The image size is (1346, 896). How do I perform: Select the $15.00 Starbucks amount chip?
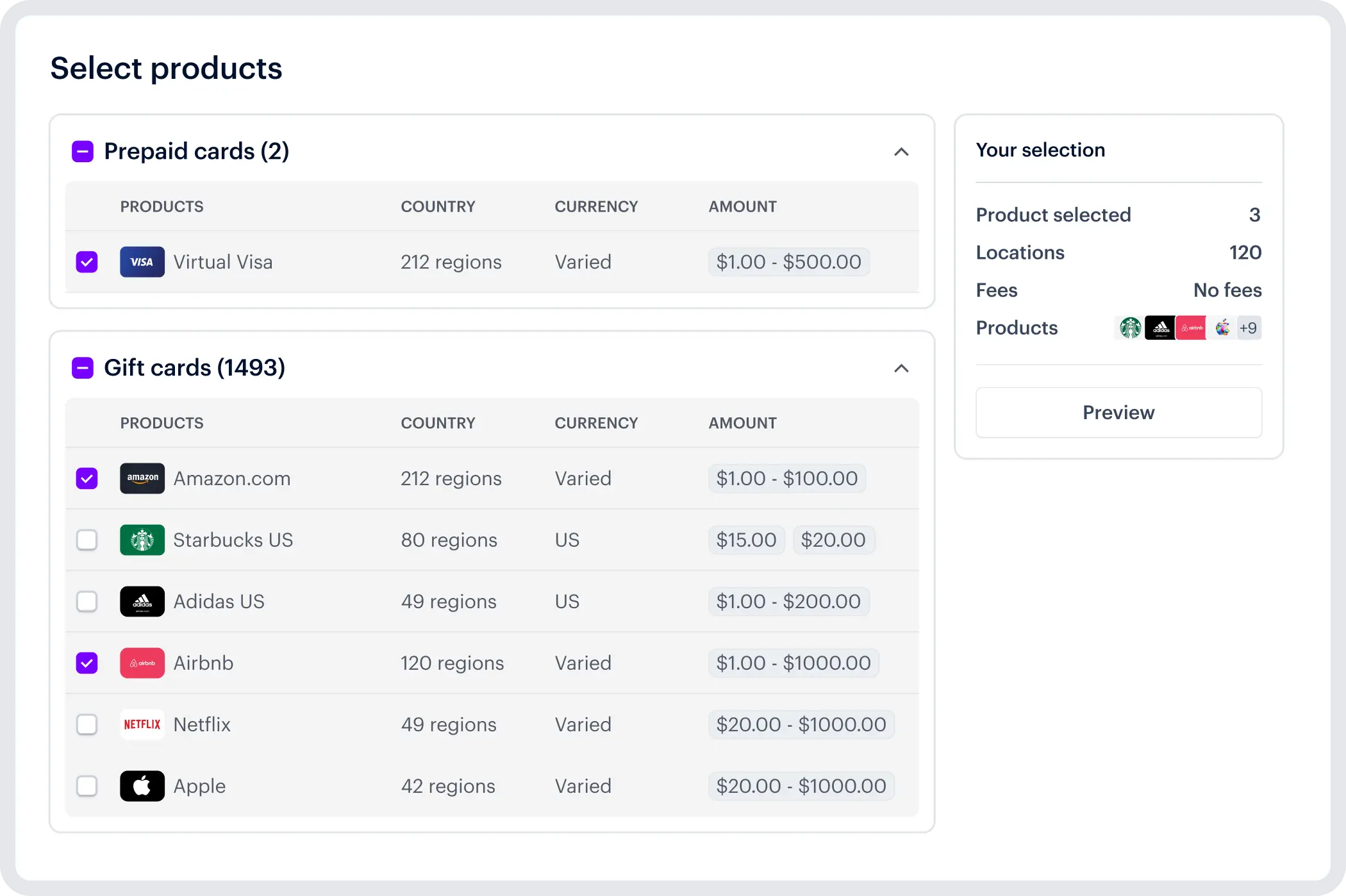coord(746,540)
